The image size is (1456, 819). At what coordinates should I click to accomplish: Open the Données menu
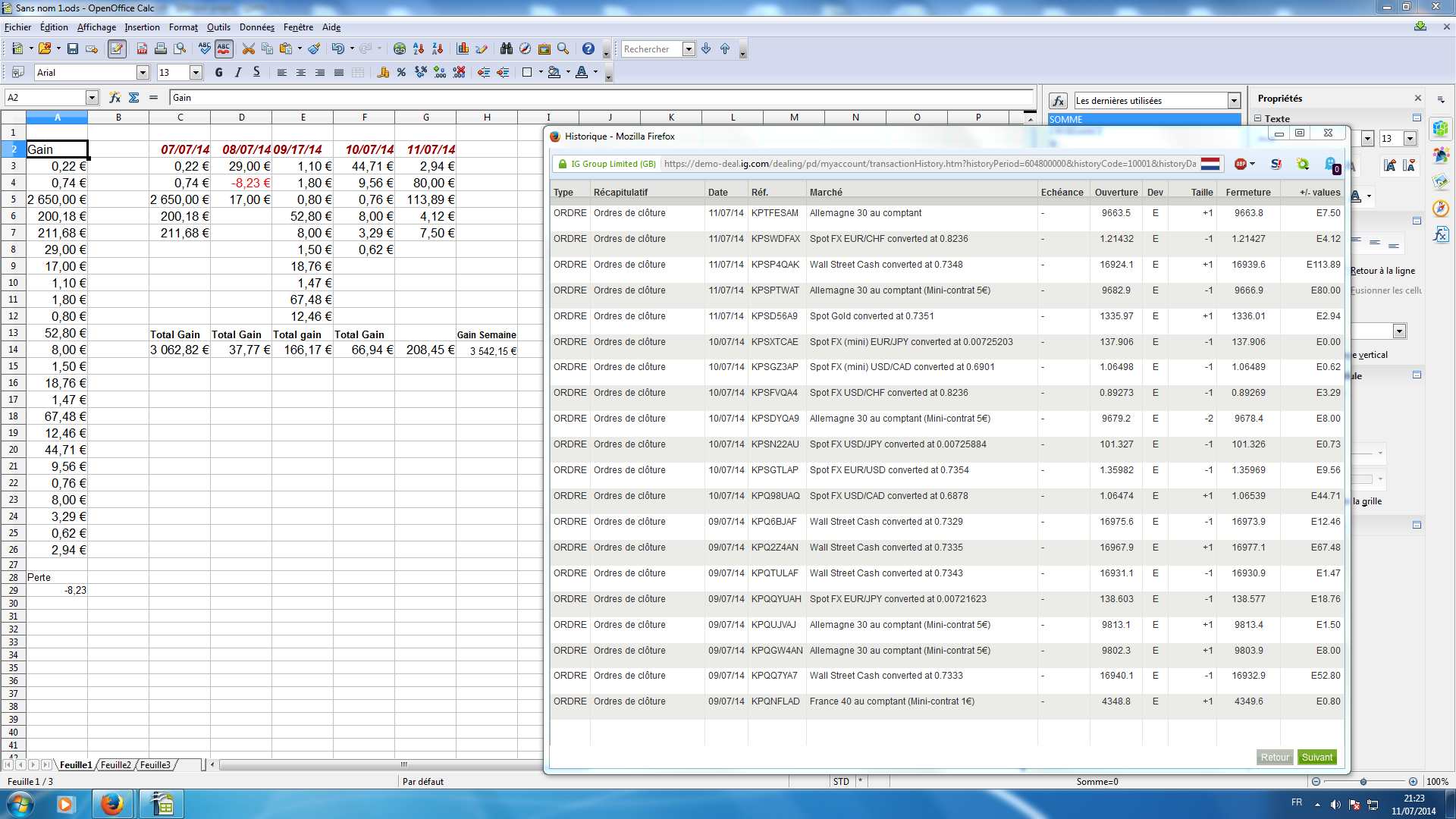[256, 27]
